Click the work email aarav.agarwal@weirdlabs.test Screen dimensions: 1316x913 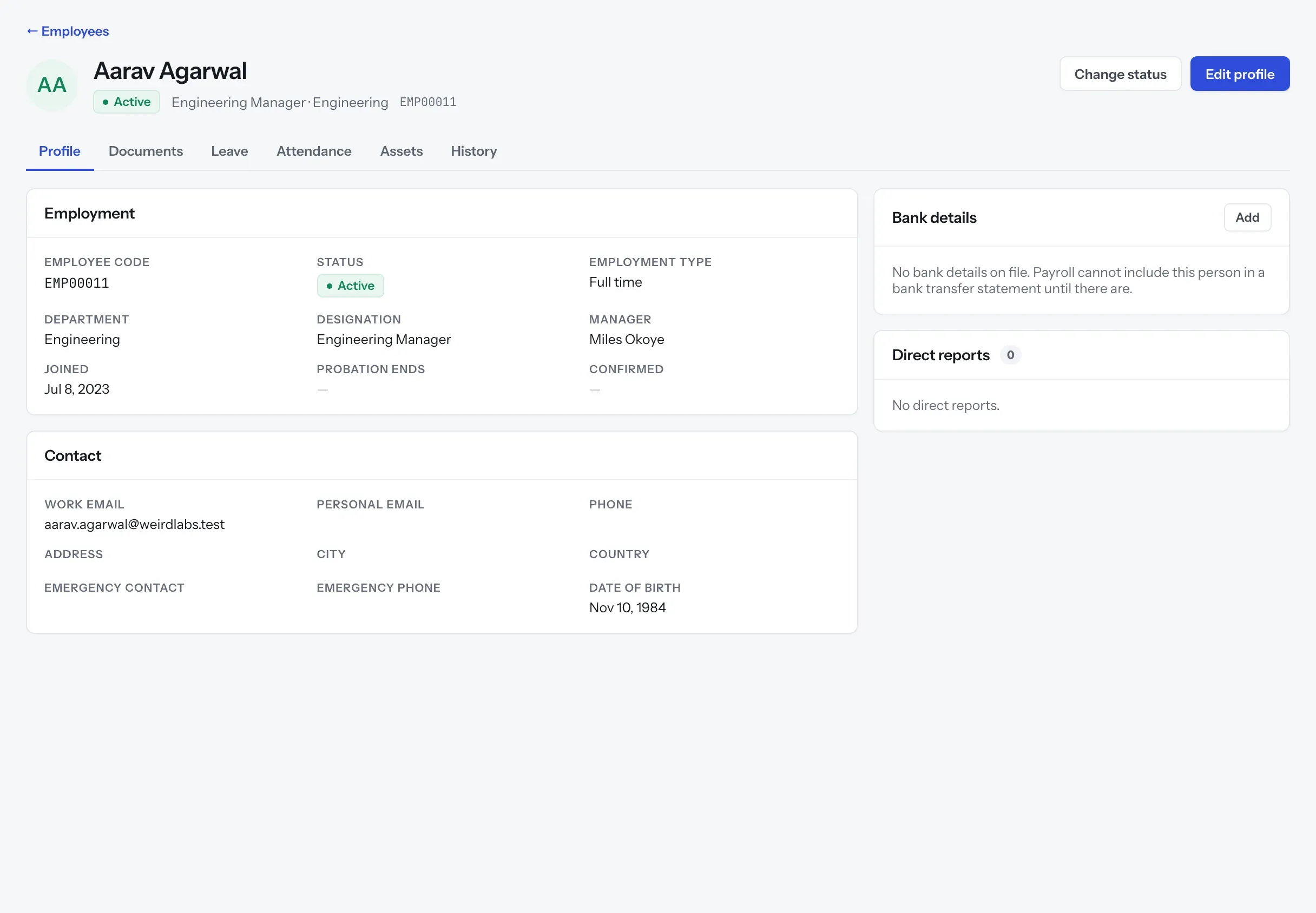134,524
